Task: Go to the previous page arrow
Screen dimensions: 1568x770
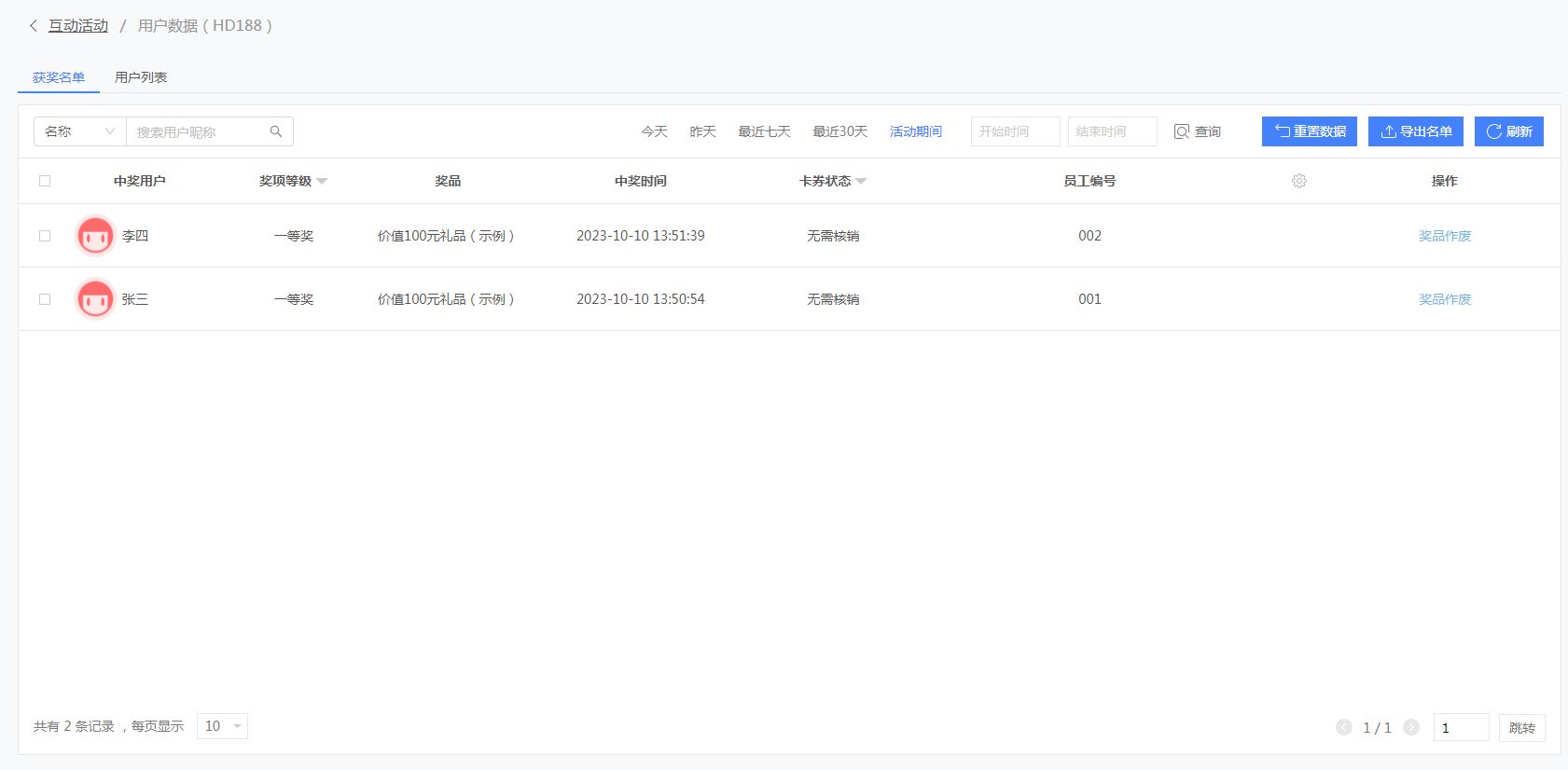Action: coord(1344,727)
